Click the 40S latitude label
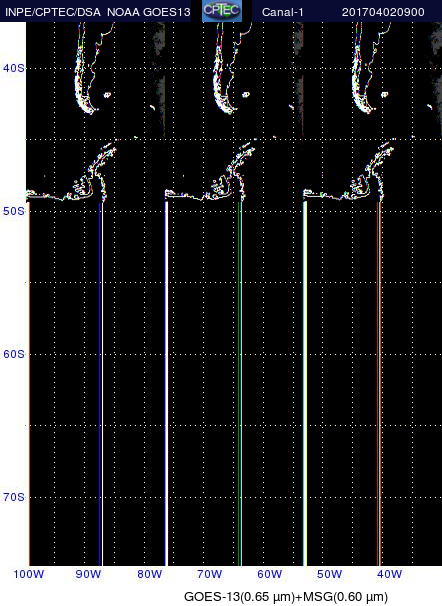This screenshot has height=606, width=442. pyautogui.click(x=14, y=68)
